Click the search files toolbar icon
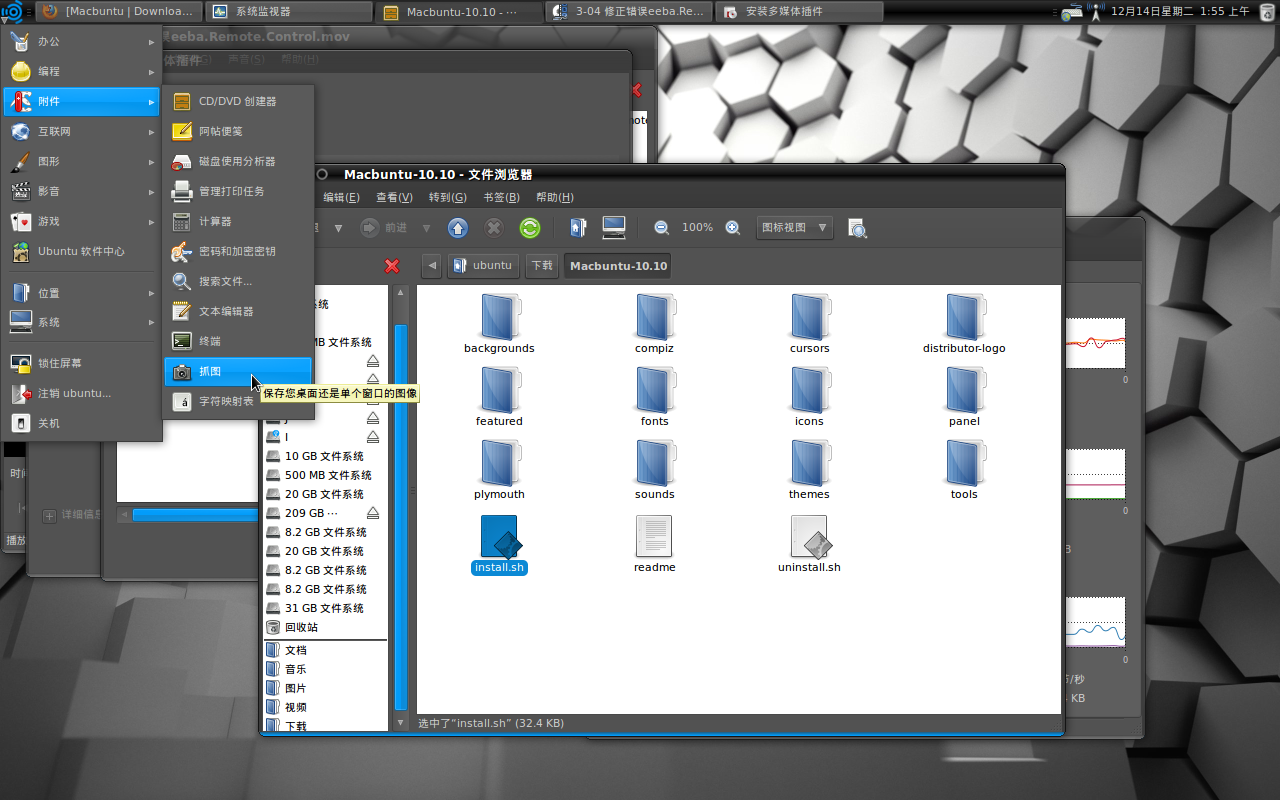The width and height of the screenshot is (1280, 800). point(857,228)
